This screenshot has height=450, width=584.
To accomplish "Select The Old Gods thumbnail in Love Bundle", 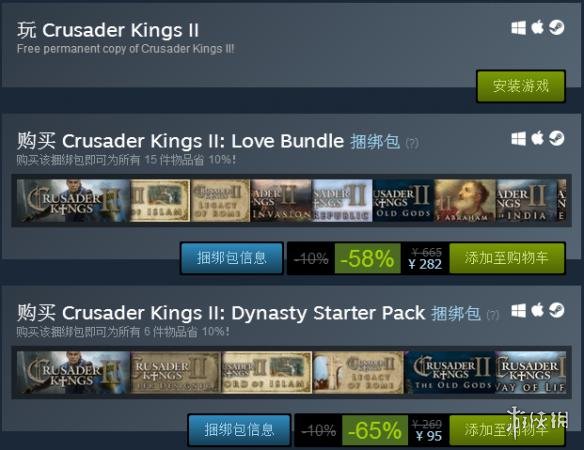I will click(403, 201).
